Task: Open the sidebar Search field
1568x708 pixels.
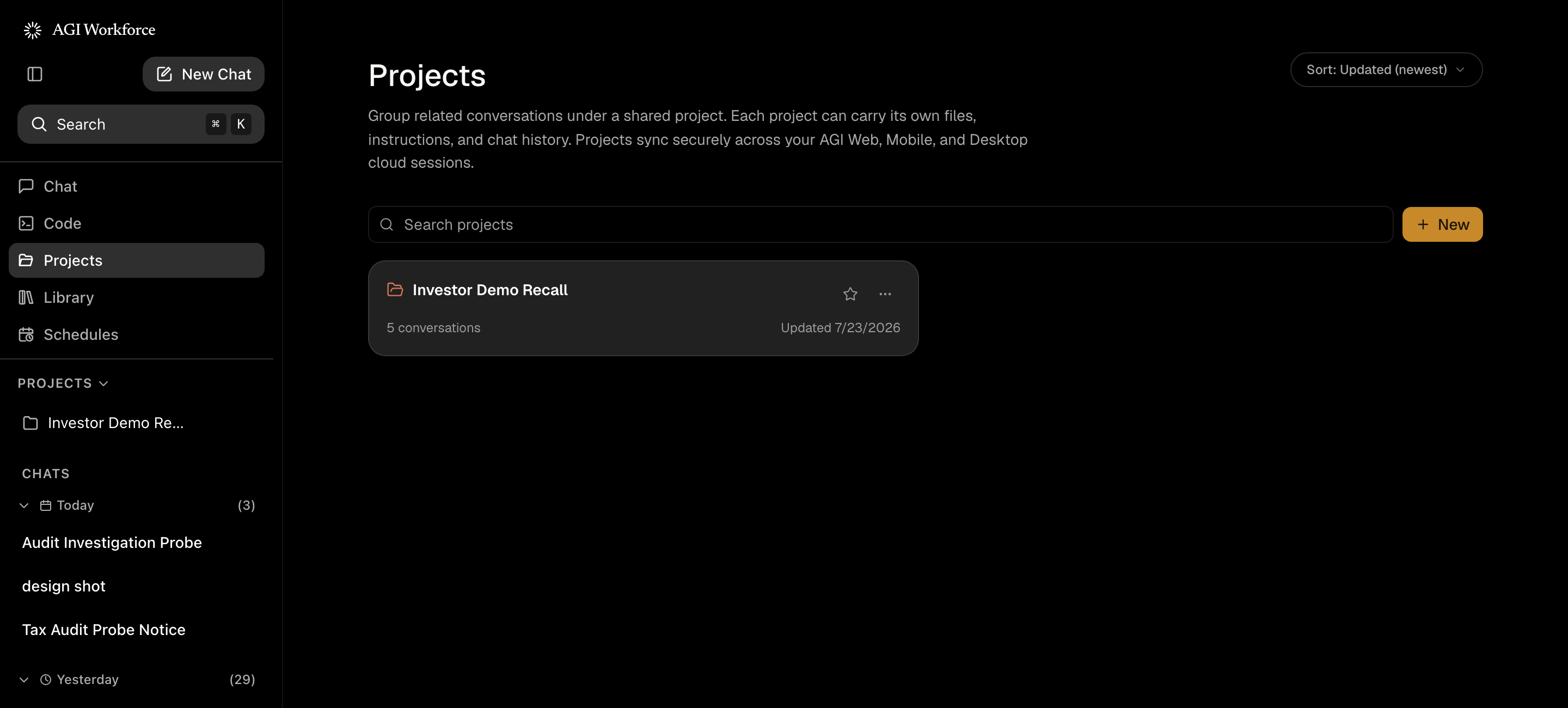Action: tap(140, 124)
